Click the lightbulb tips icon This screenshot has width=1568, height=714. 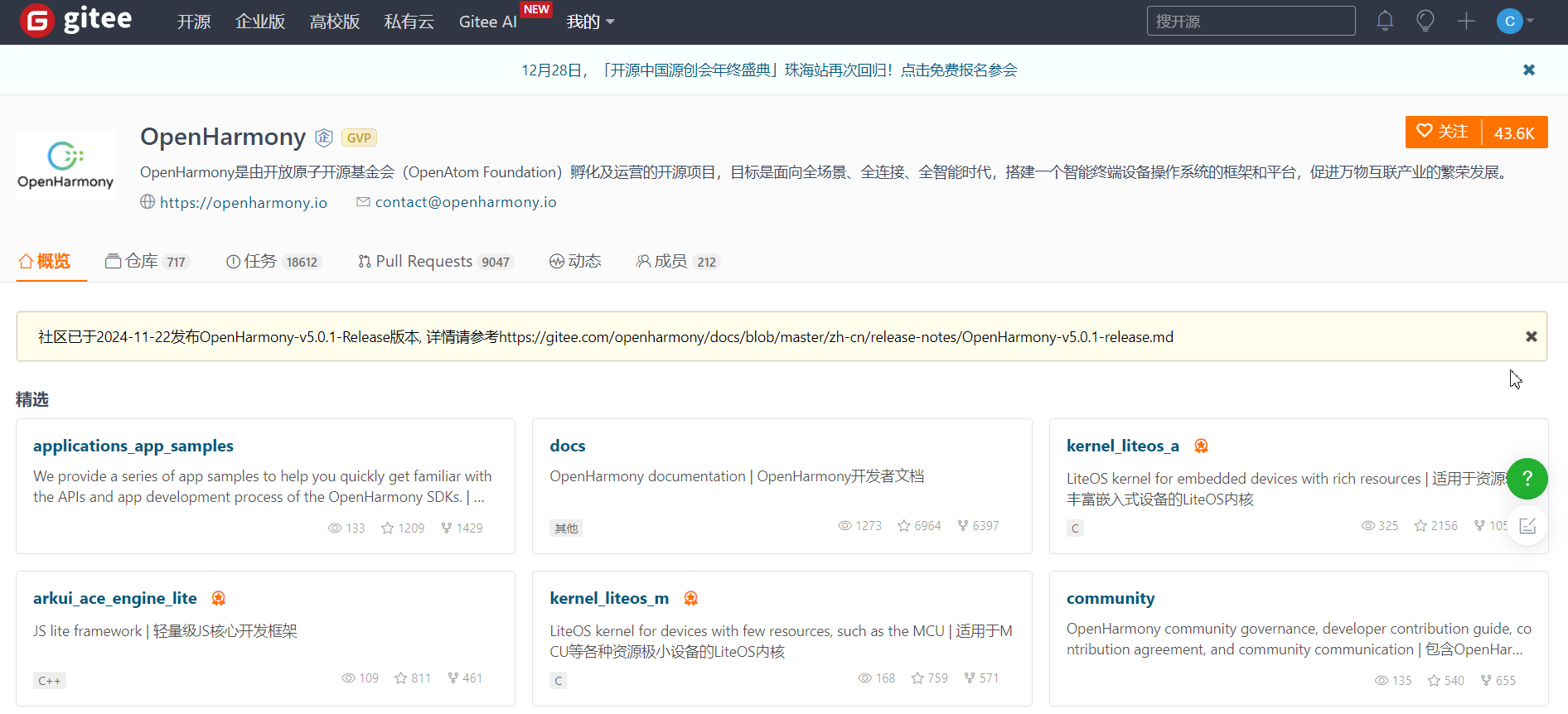point(1425,21)
